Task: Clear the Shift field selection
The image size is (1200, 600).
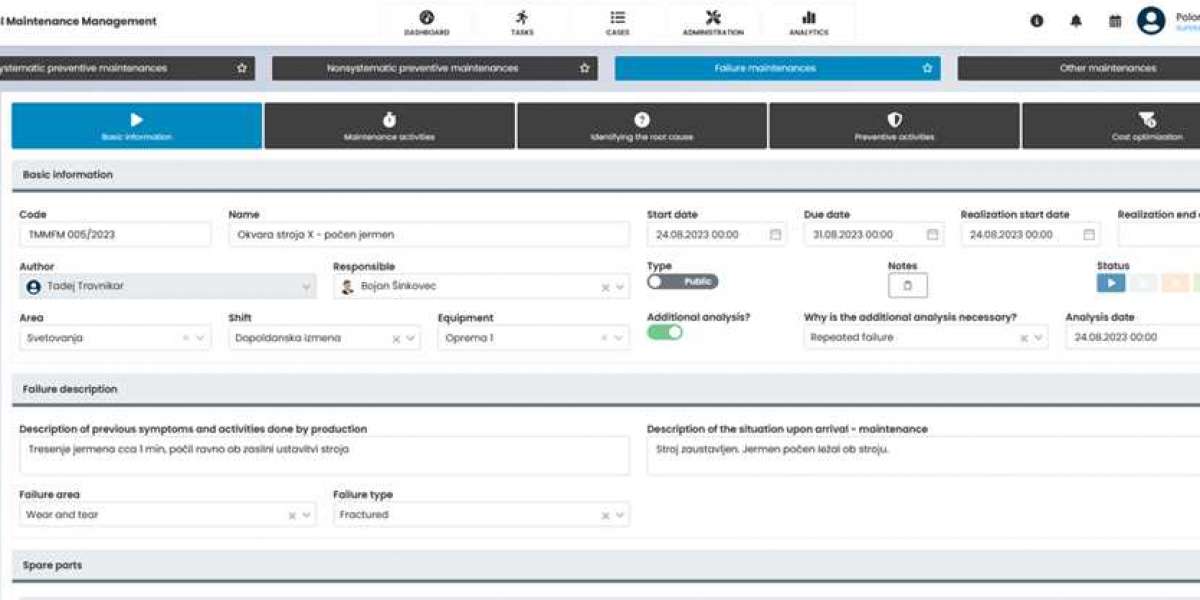Action: [396, 339]
